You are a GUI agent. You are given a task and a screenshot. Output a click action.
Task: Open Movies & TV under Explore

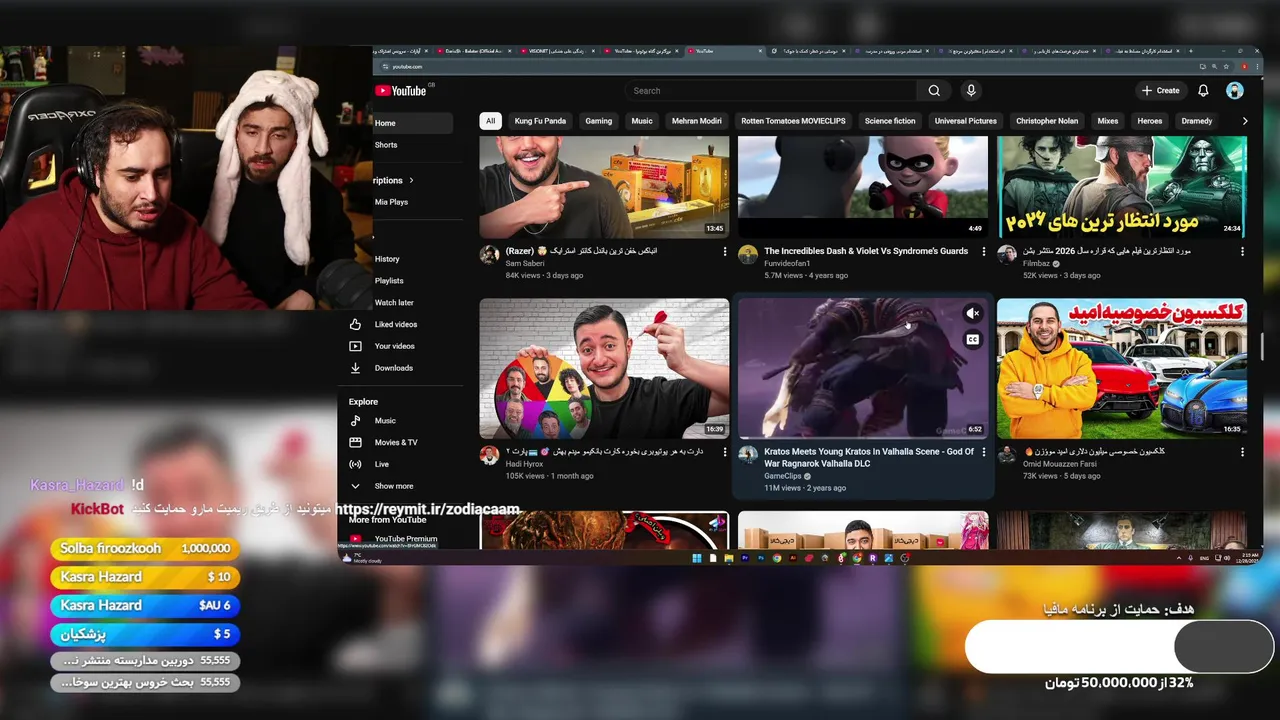[x=396, y=443]
